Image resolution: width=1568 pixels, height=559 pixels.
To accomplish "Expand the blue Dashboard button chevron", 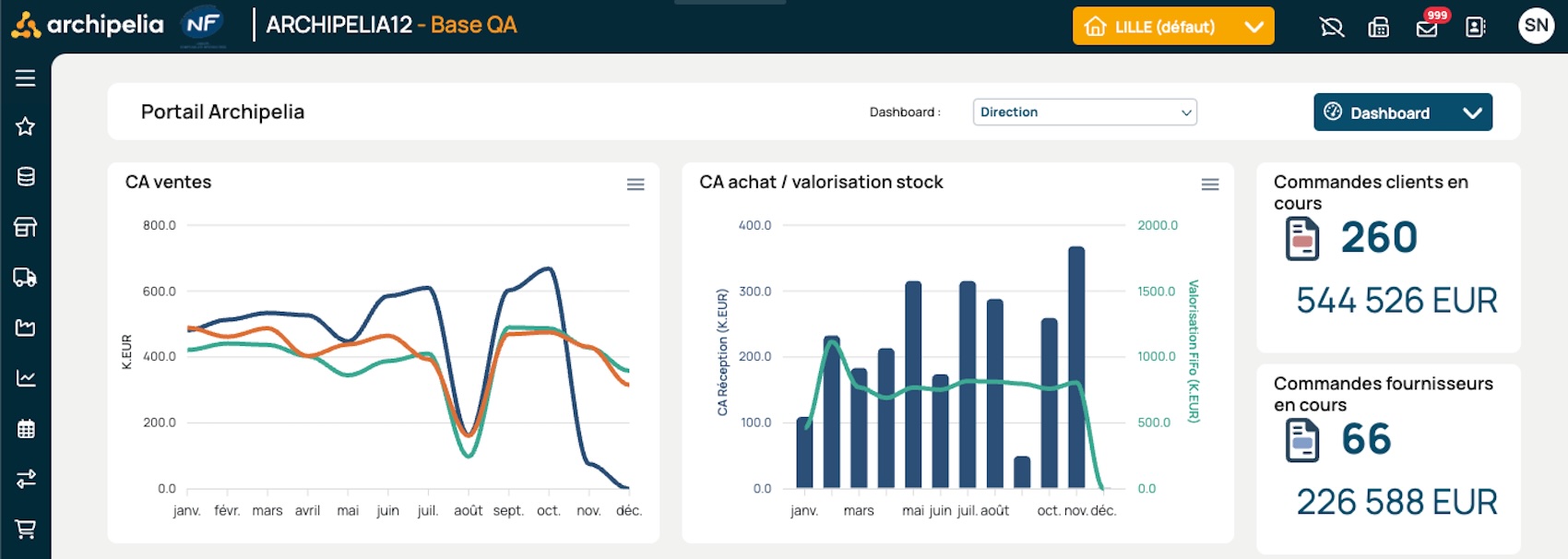I will [x=1472, y=113].
